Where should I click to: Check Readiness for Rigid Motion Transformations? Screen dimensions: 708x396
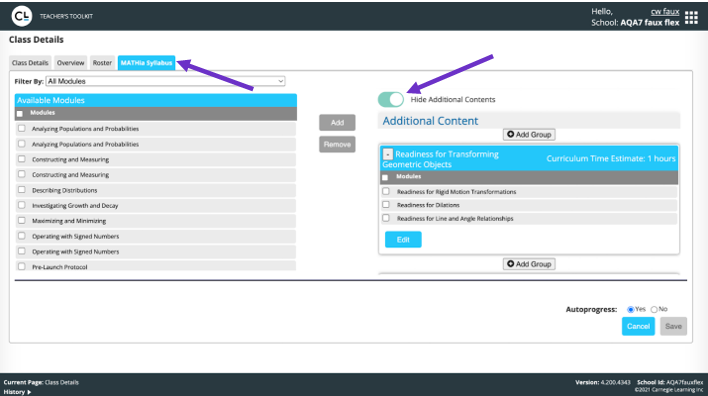(386, 191)
